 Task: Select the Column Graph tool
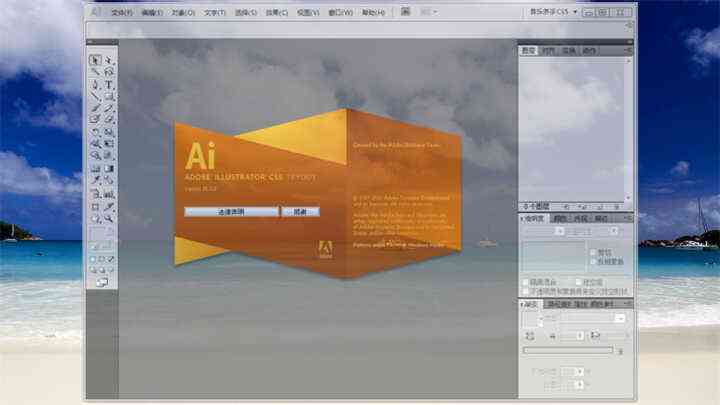tap(109, 194)
